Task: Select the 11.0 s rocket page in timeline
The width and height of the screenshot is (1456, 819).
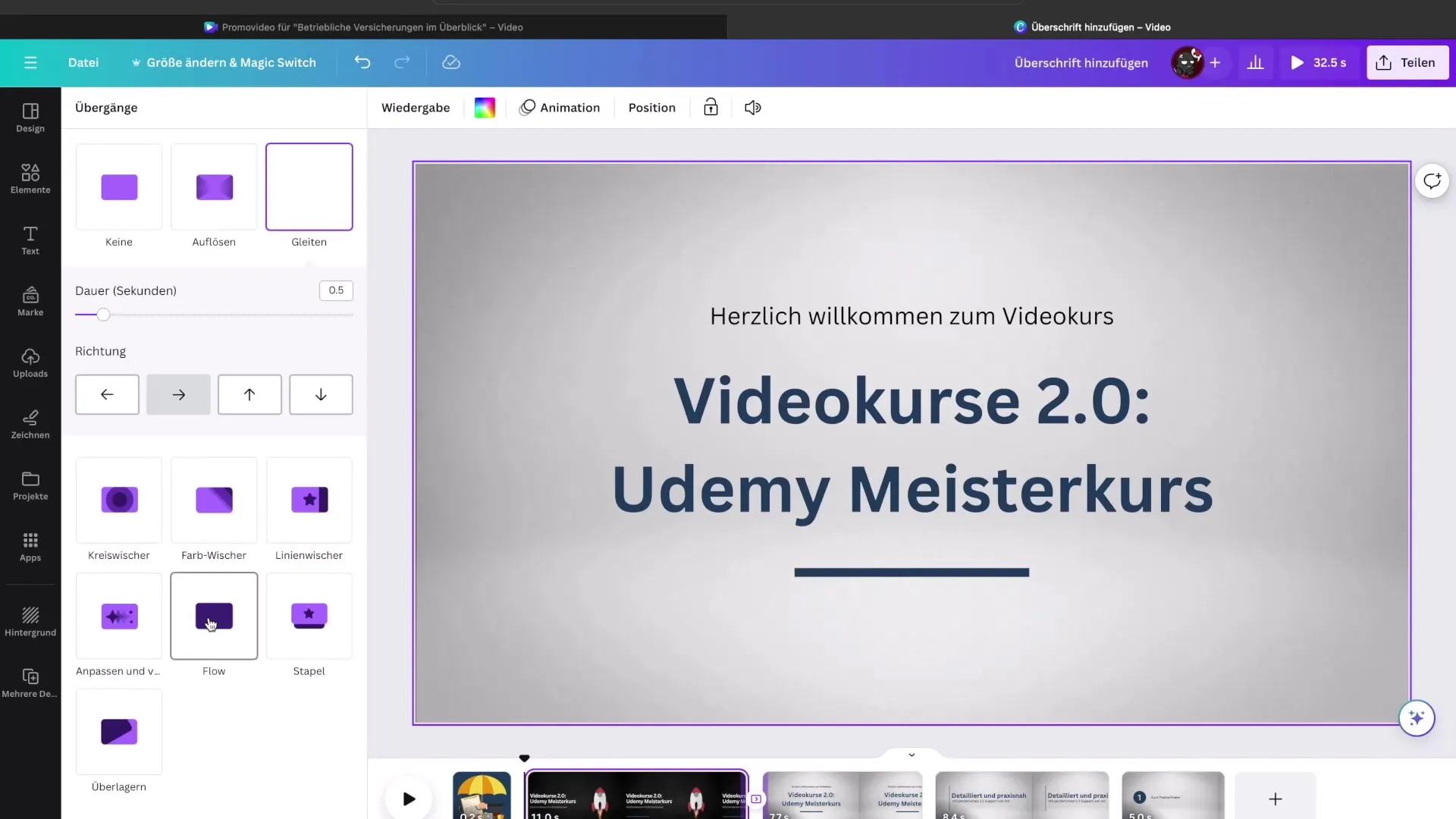Action: click(x=636, y=795)
